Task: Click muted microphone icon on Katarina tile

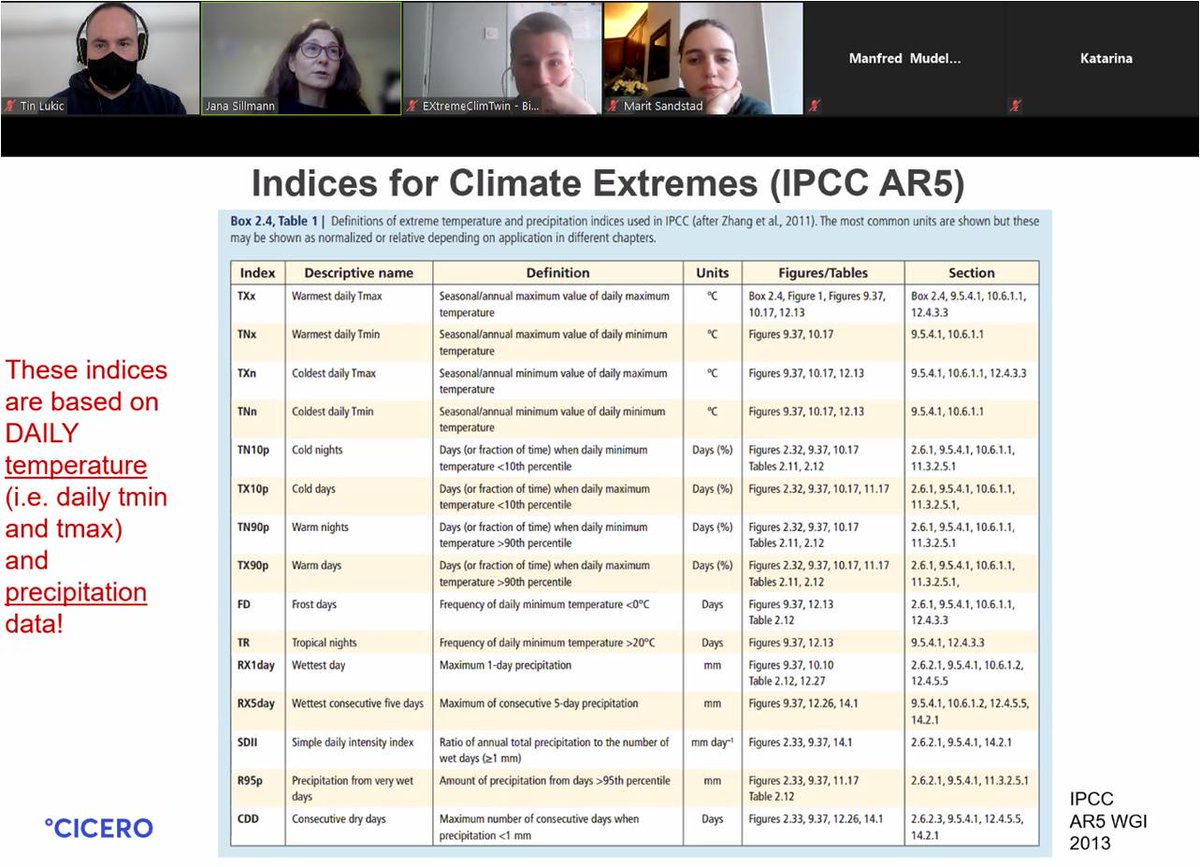Action: 1015,105
